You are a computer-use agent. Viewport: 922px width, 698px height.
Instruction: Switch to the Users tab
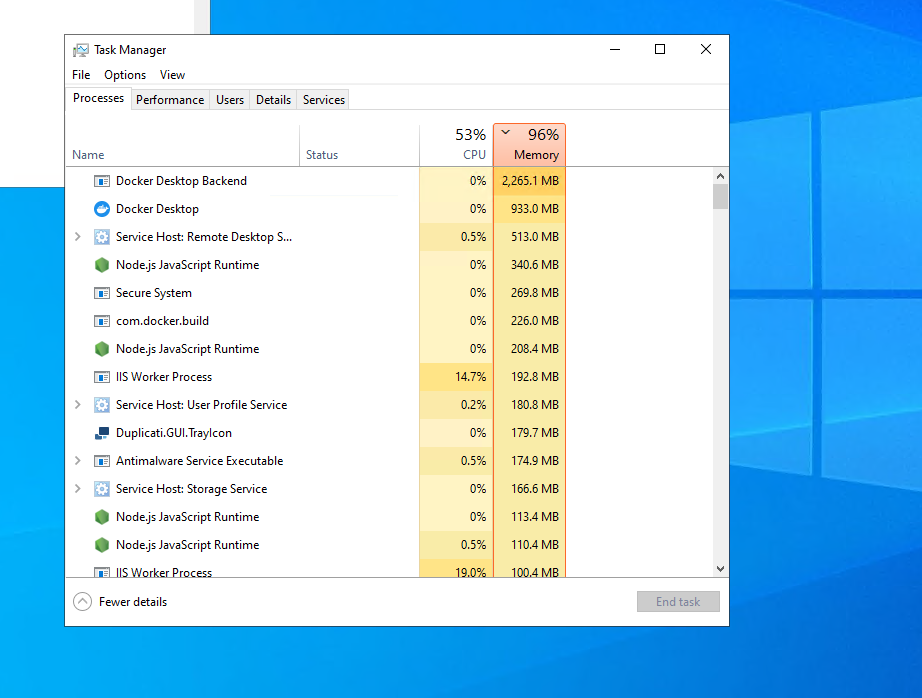click(230, 100)
